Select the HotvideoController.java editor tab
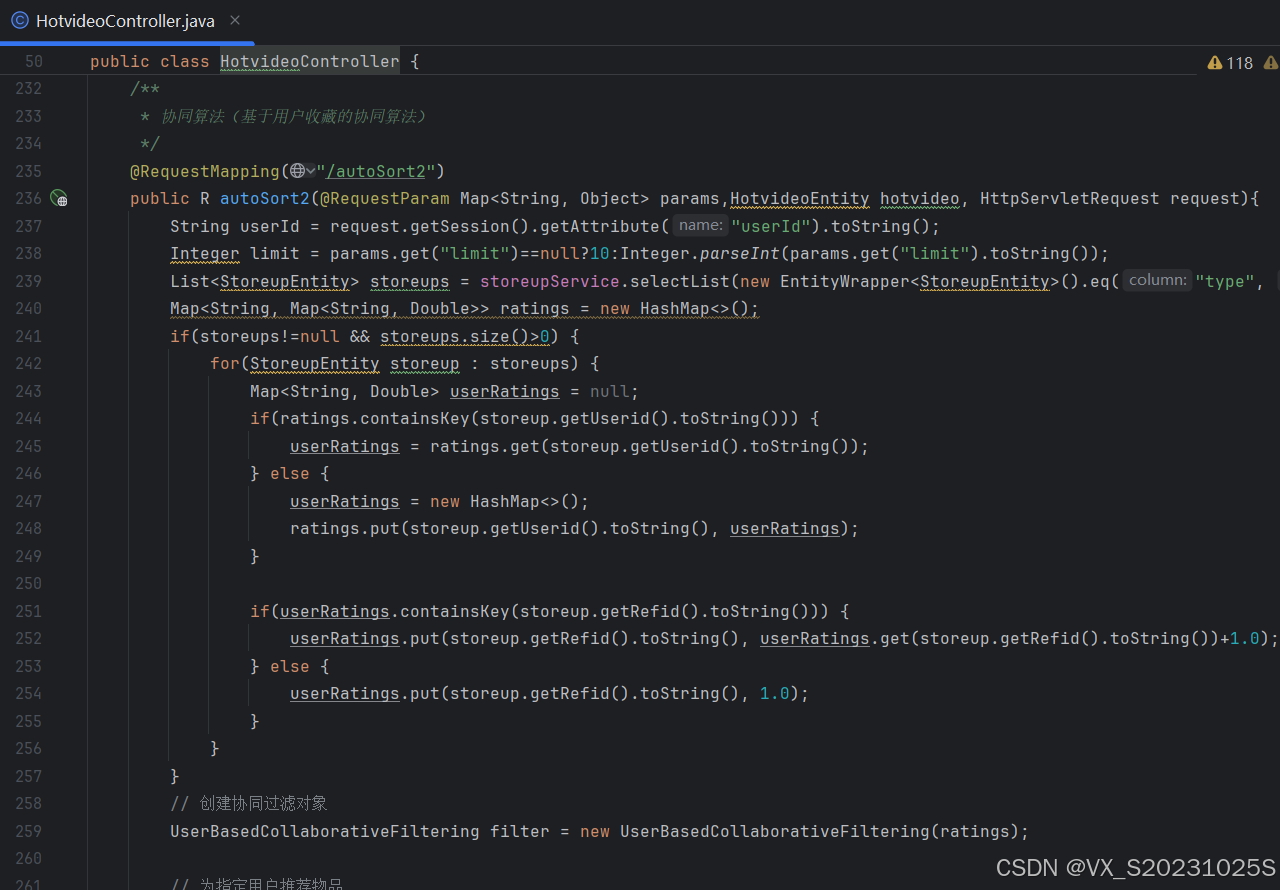This screenshot has height=890, width=1280. pos(127,21)
